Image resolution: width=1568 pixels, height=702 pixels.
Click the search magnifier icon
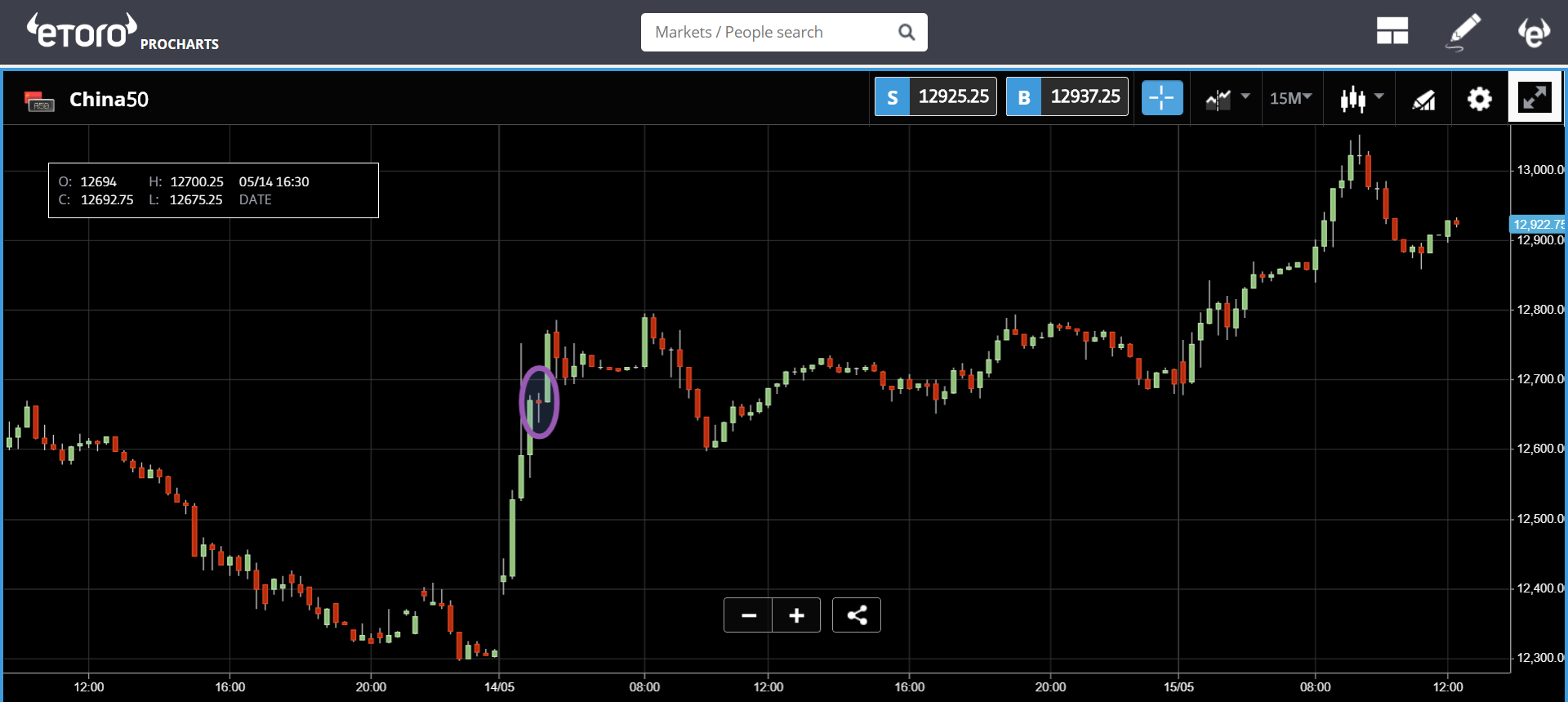[x=906, y=32]
